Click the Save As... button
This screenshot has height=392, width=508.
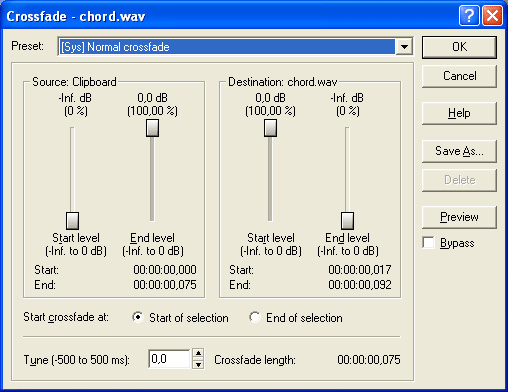459,151
